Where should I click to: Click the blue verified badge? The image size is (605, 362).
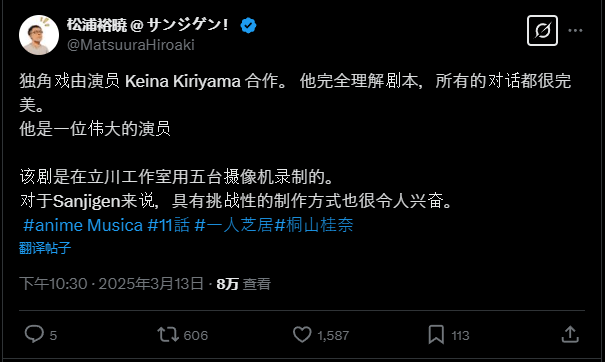(x=248, y=25)
